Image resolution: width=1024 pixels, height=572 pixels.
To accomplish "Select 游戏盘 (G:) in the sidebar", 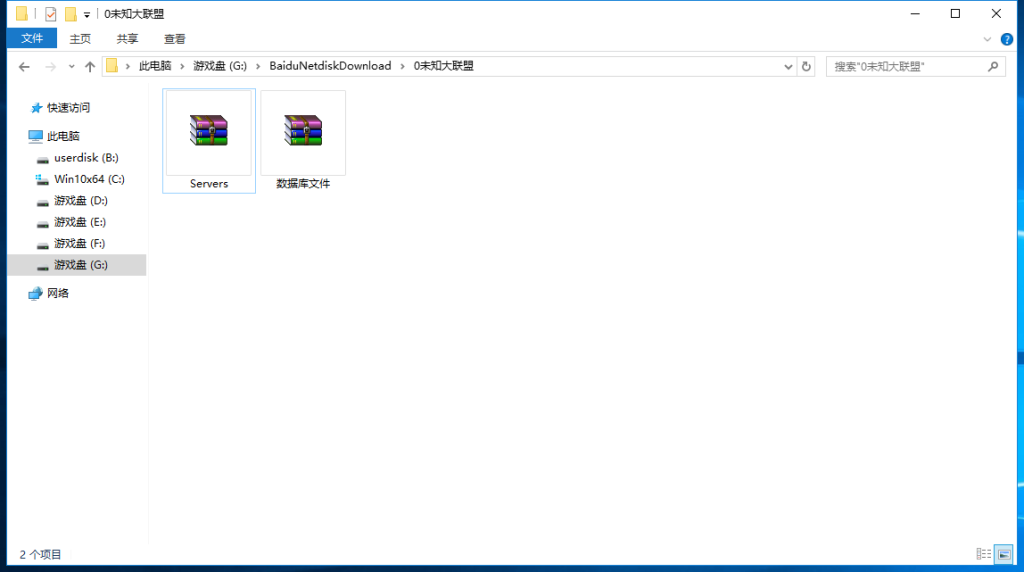I will [77, 265].
